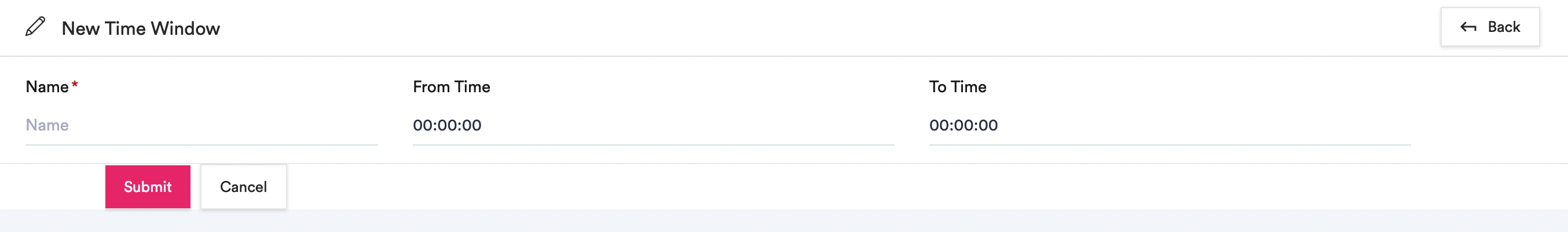Click the left arrow icon in Back button
This screenshot has width=1568, height=232.
coord(1468,27)
